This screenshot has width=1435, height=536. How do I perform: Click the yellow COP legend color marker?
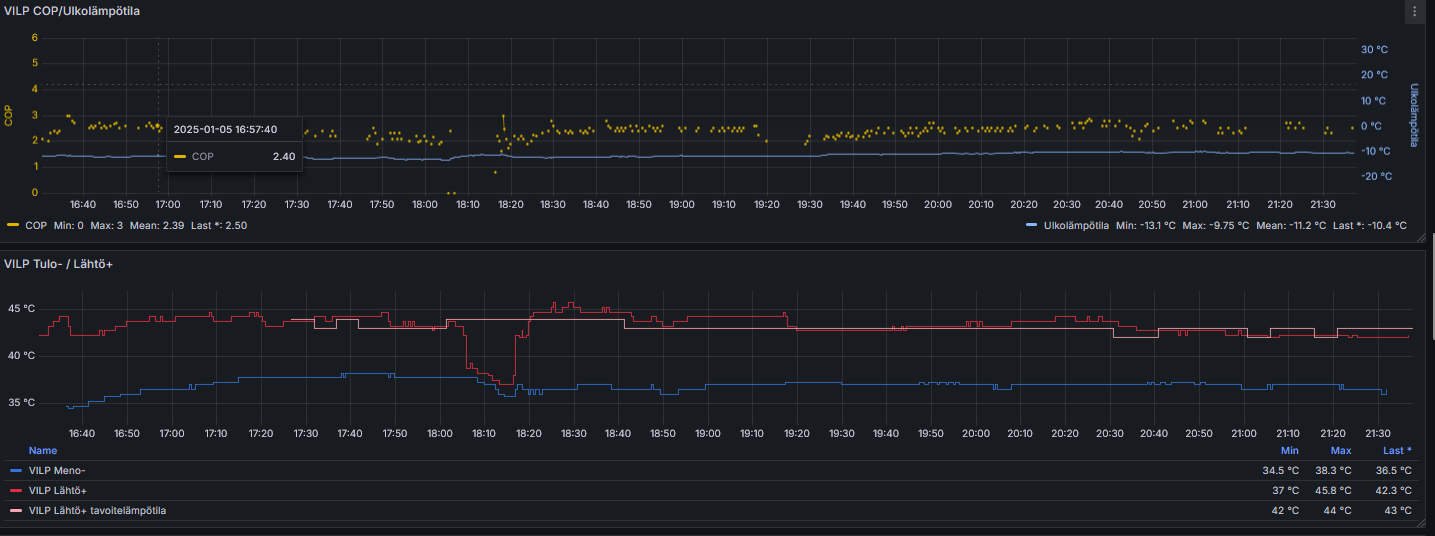(13, 226)
